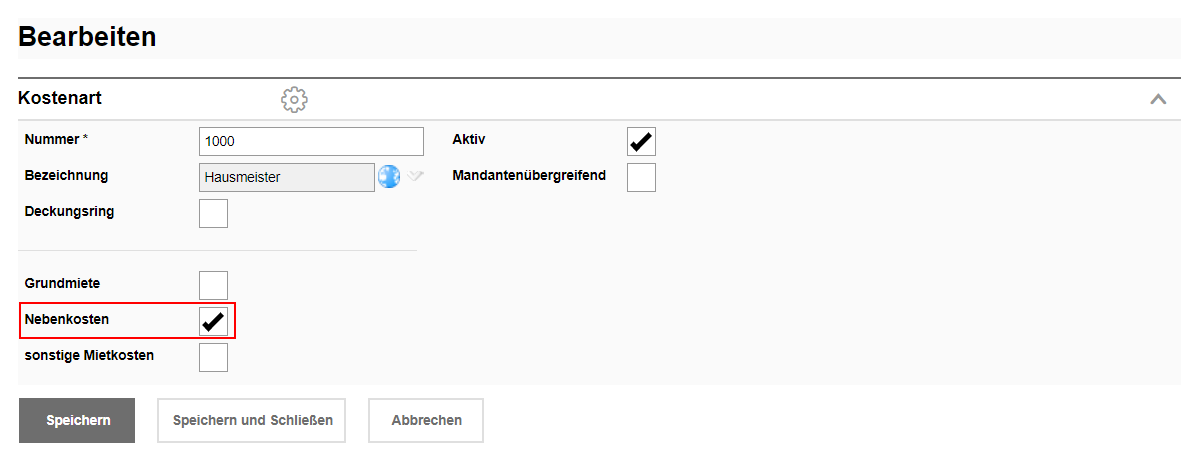
Task: Tick the Deckungsring checkbox
Action: pyautogui.click(x=213, y=213)
